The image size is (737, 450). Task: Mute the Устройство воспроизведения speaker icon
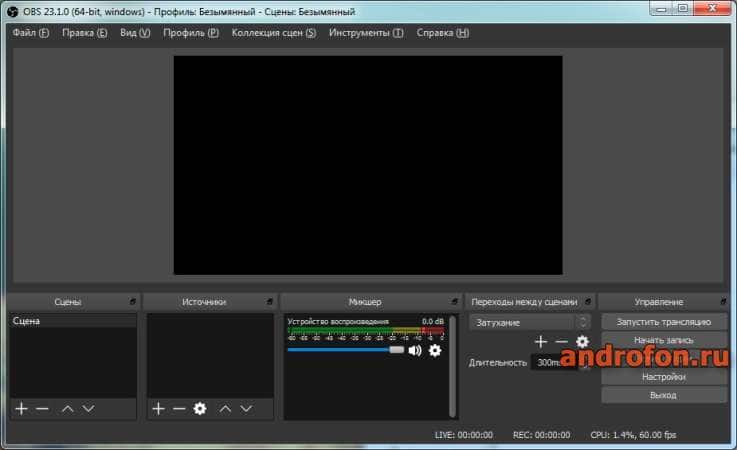[415, 350]
